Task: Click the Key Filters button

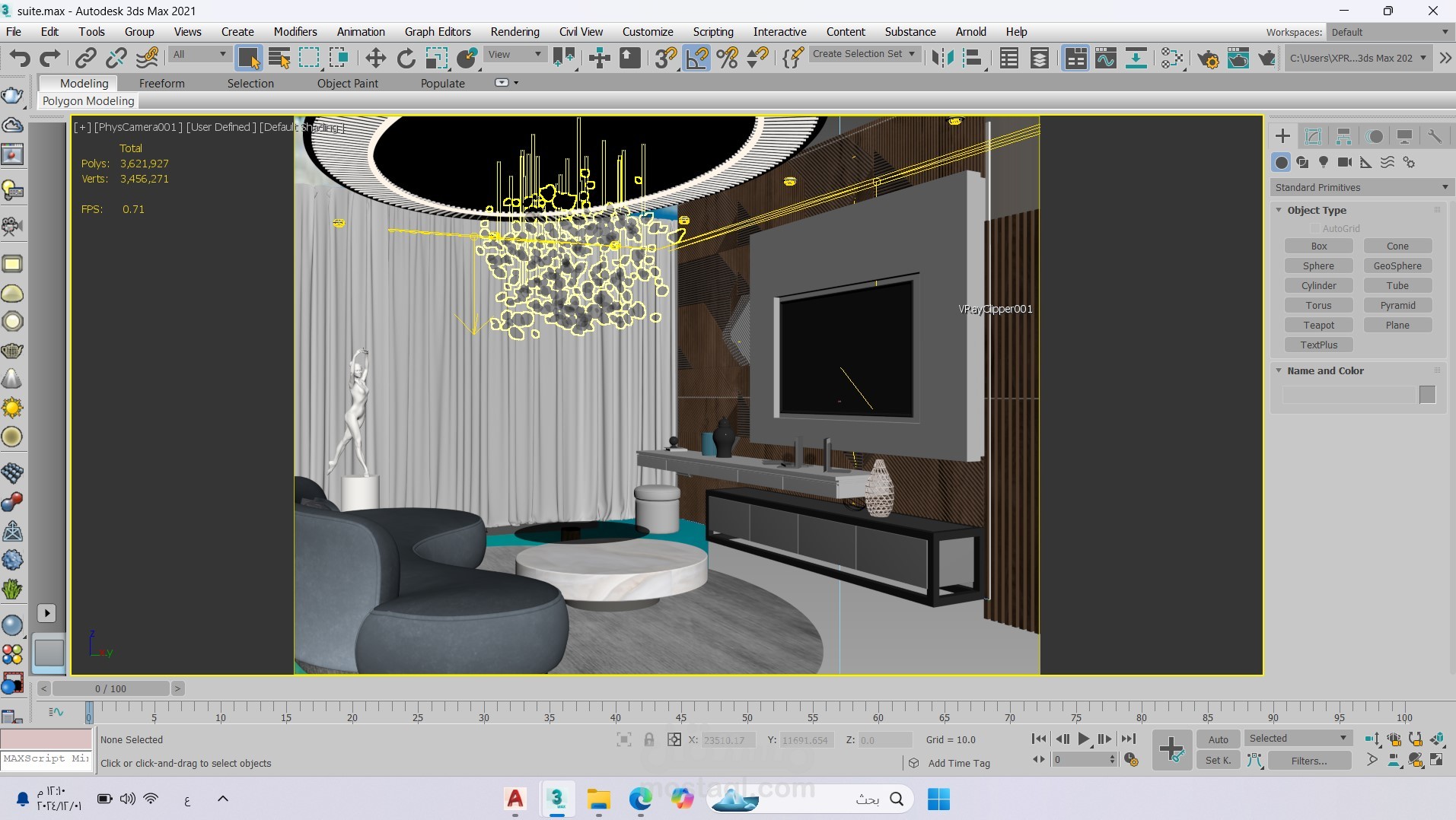Action: click(1308, 761)
